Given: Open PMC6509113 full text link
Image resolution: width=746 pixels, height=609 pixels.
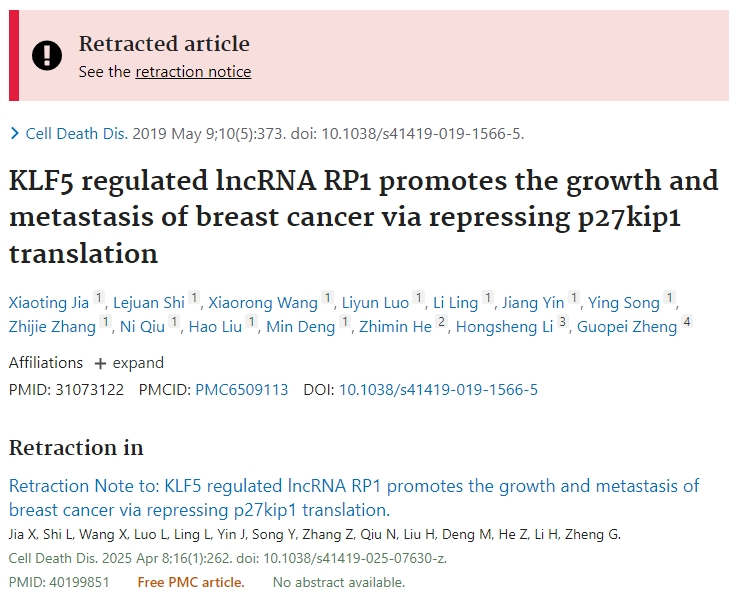Looking at the screenshot, I should [242, 390].
